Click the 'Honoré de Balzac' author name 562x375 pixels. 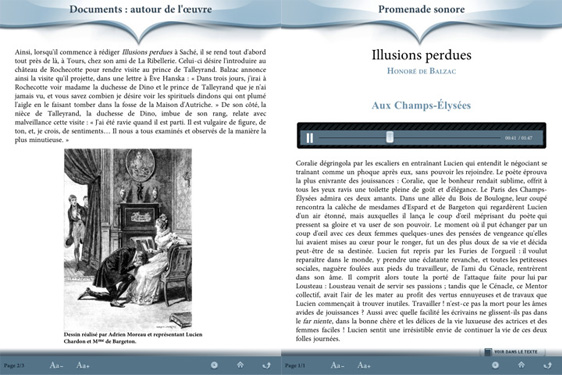[422, 71]
